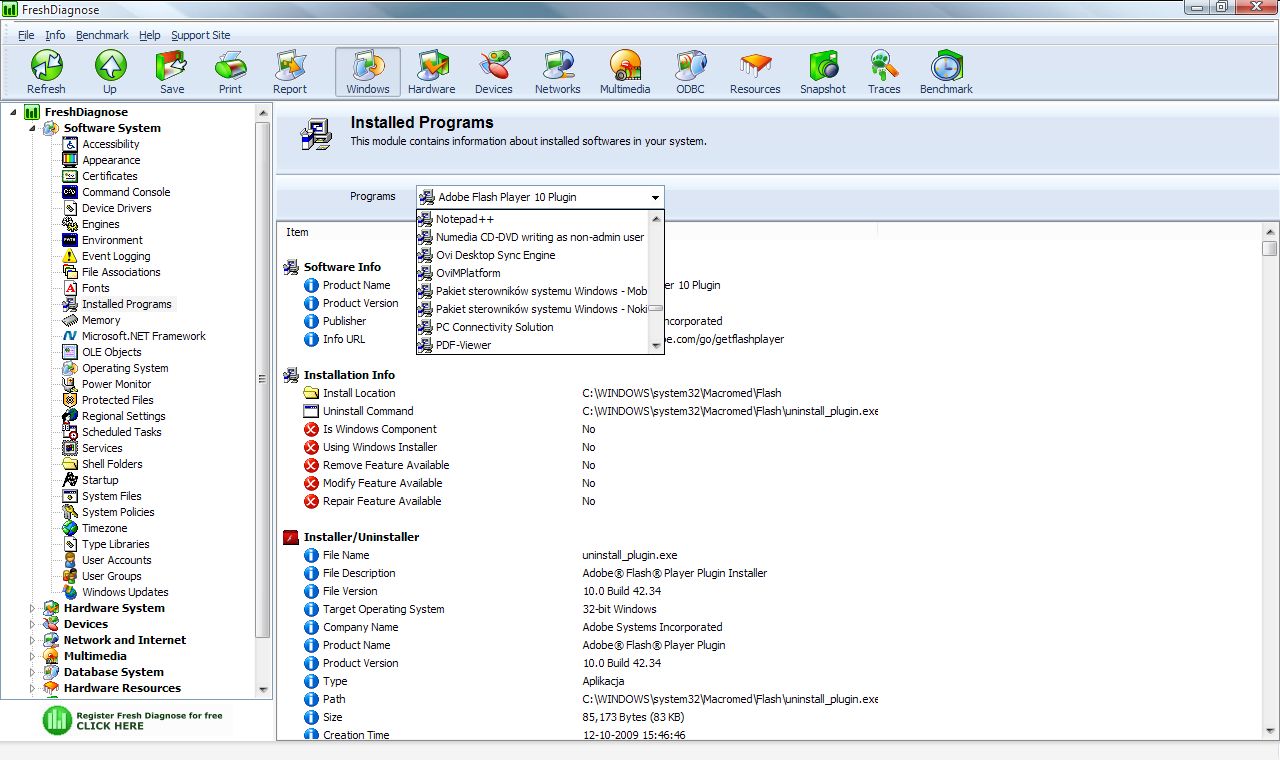Open the Support Site menu
Image resolution: width=1280 pixels, height=760 pixels.
tap(200, 35)
